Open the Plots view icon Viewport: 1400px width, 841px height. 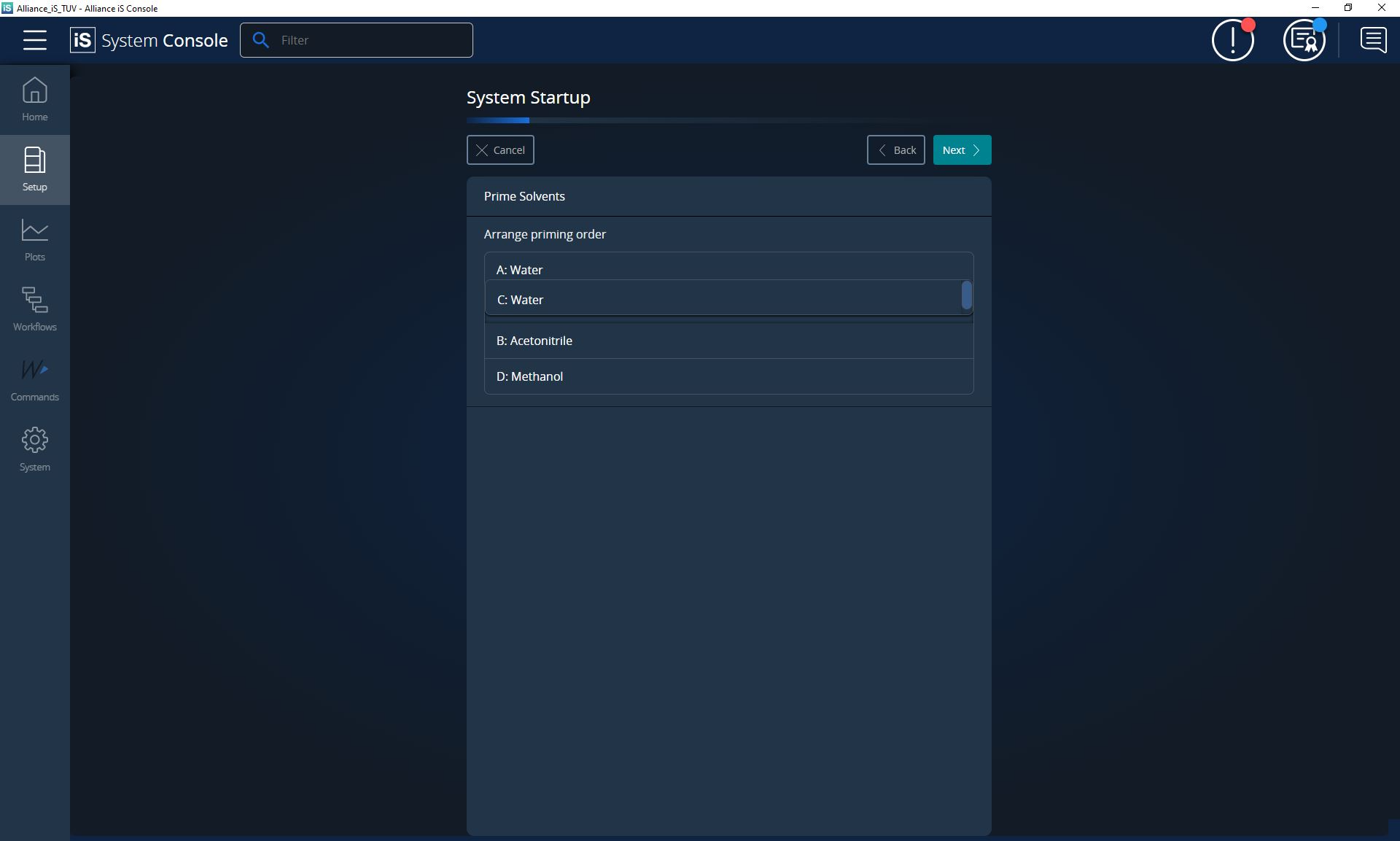[x=34, y=239]
